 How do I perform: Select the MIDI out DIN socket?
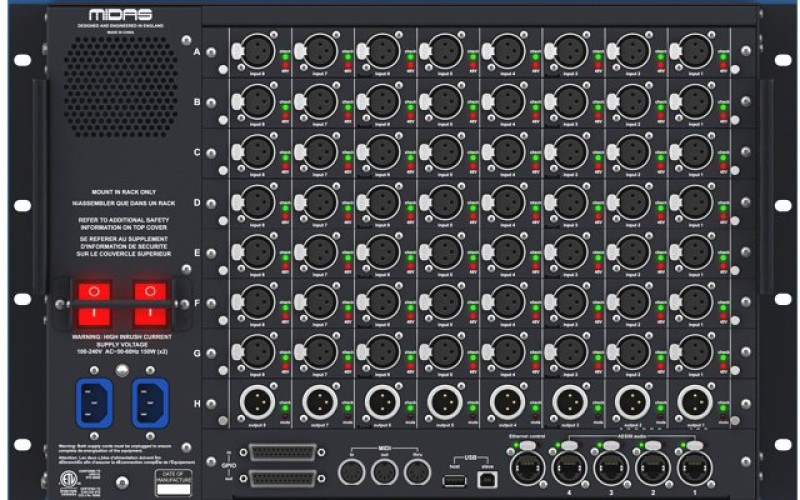click(385, 472)
